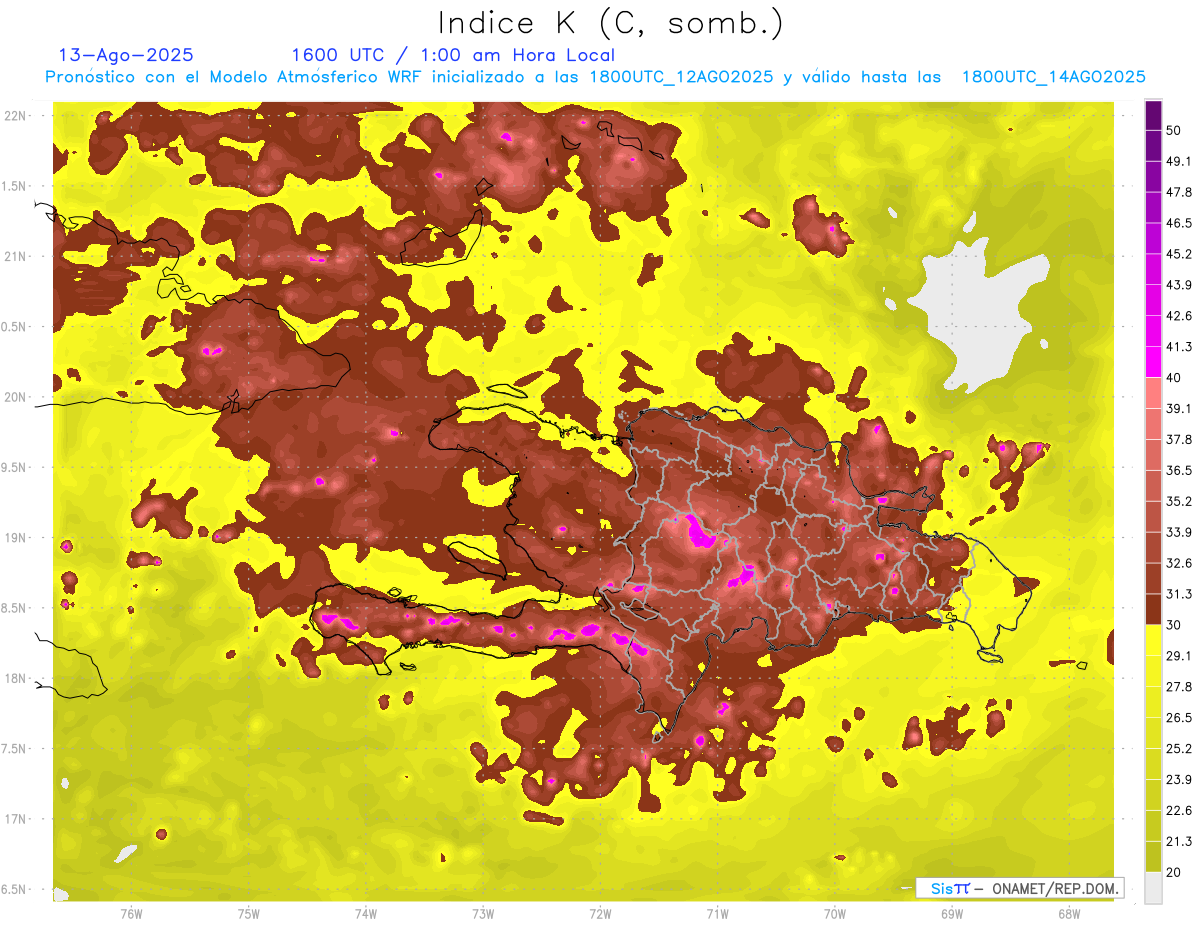Click the magenta swatch between 40 and 41.3

[1153, 362]
